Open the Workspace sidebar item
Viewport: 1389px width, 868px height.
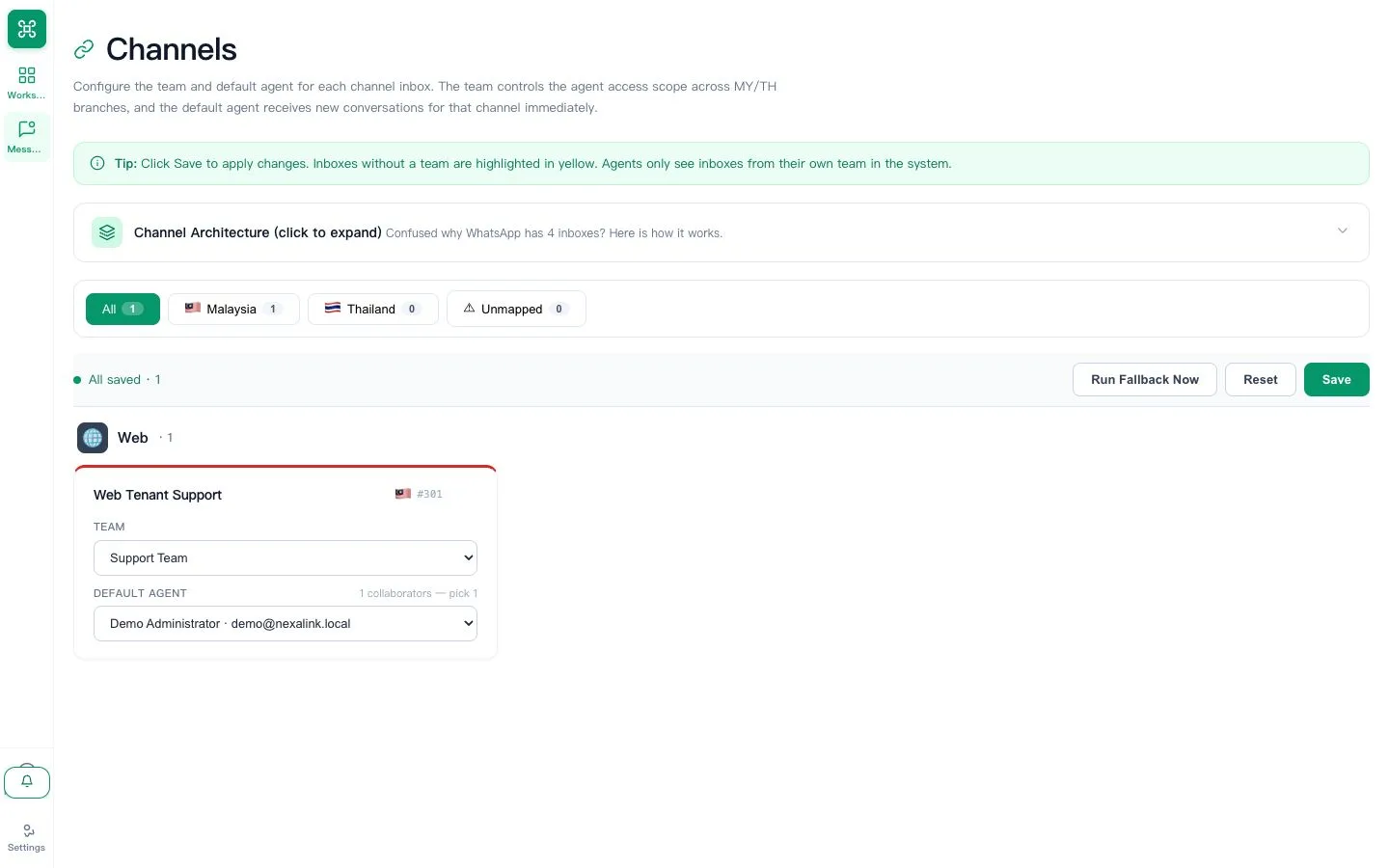pos(26,83)
